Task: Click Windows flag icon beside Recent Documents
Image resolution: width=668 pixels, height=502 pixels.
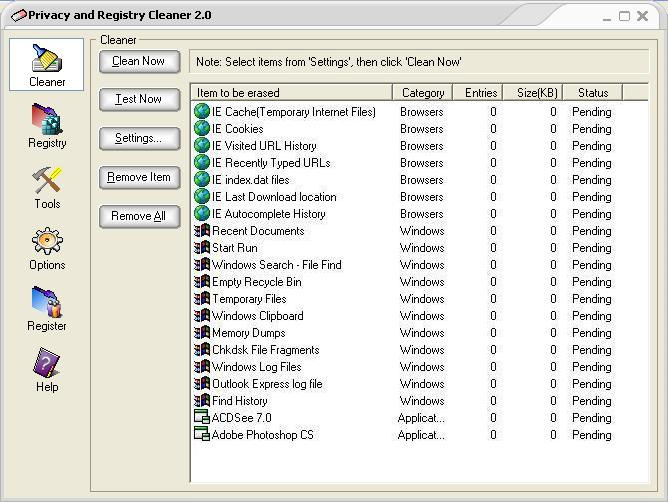Action: [202, 231]
